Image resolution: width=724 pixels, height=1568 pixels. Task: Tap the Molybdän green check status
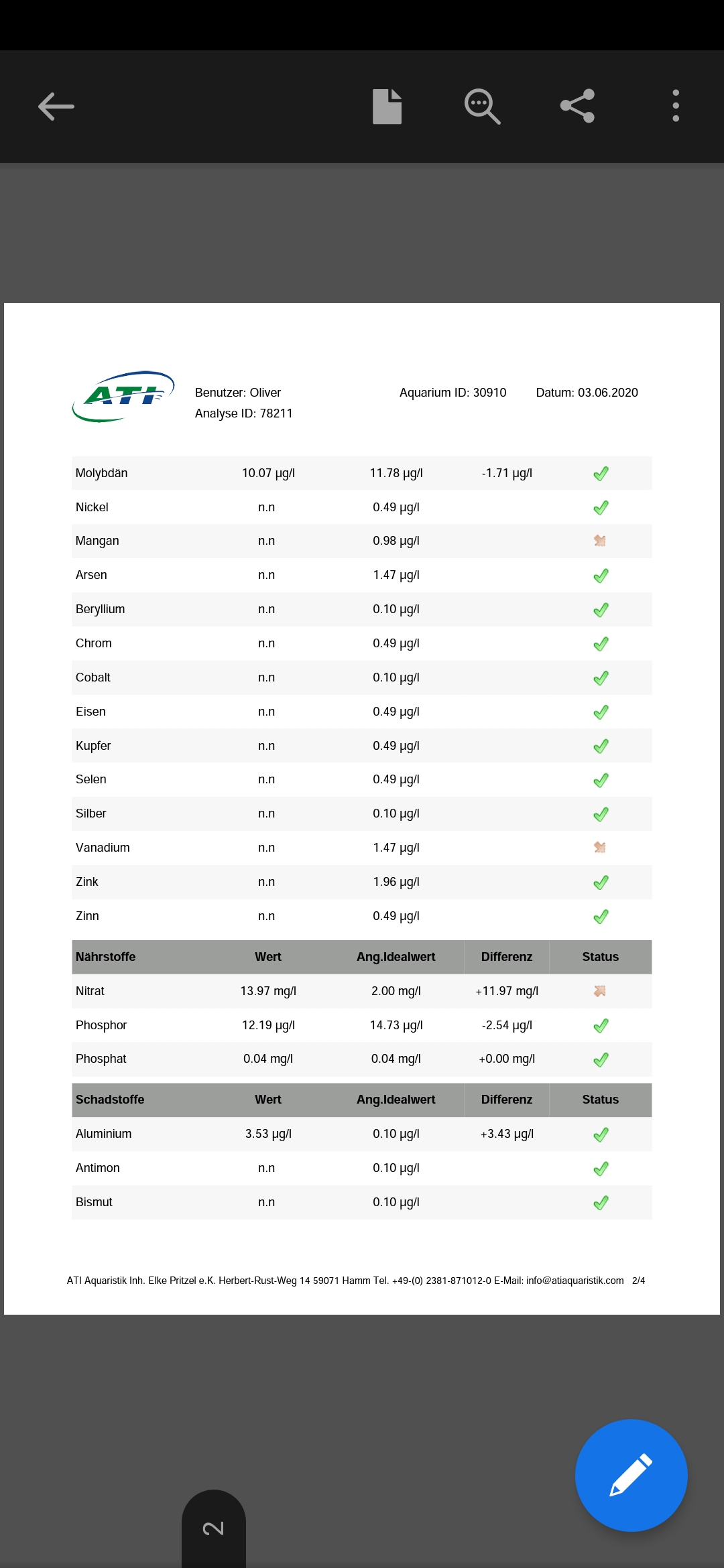click(601, 474)
